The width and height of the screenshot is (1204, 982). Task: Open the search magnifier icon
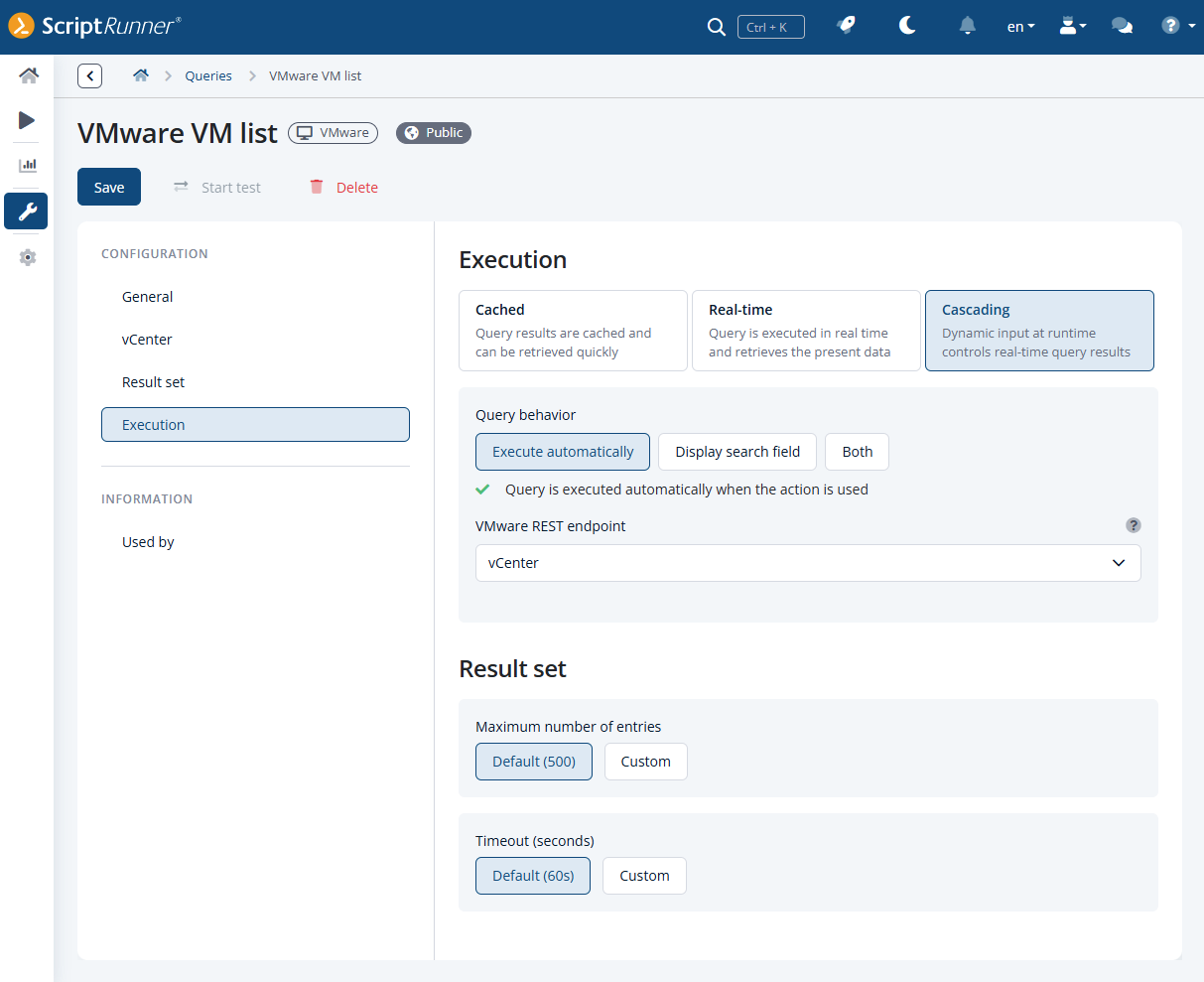tap(716, 27)
